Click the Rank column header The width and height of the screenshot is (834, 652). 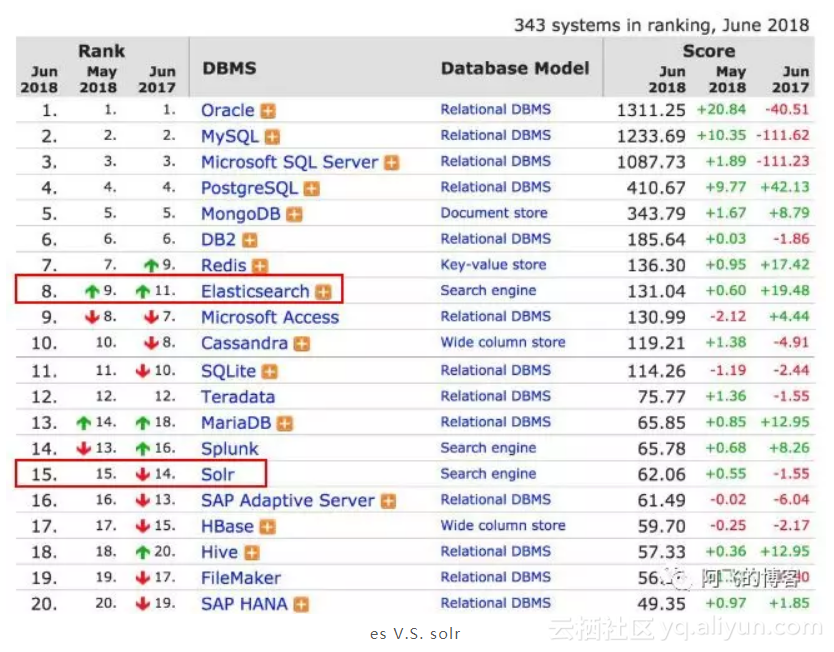[102, 51]
